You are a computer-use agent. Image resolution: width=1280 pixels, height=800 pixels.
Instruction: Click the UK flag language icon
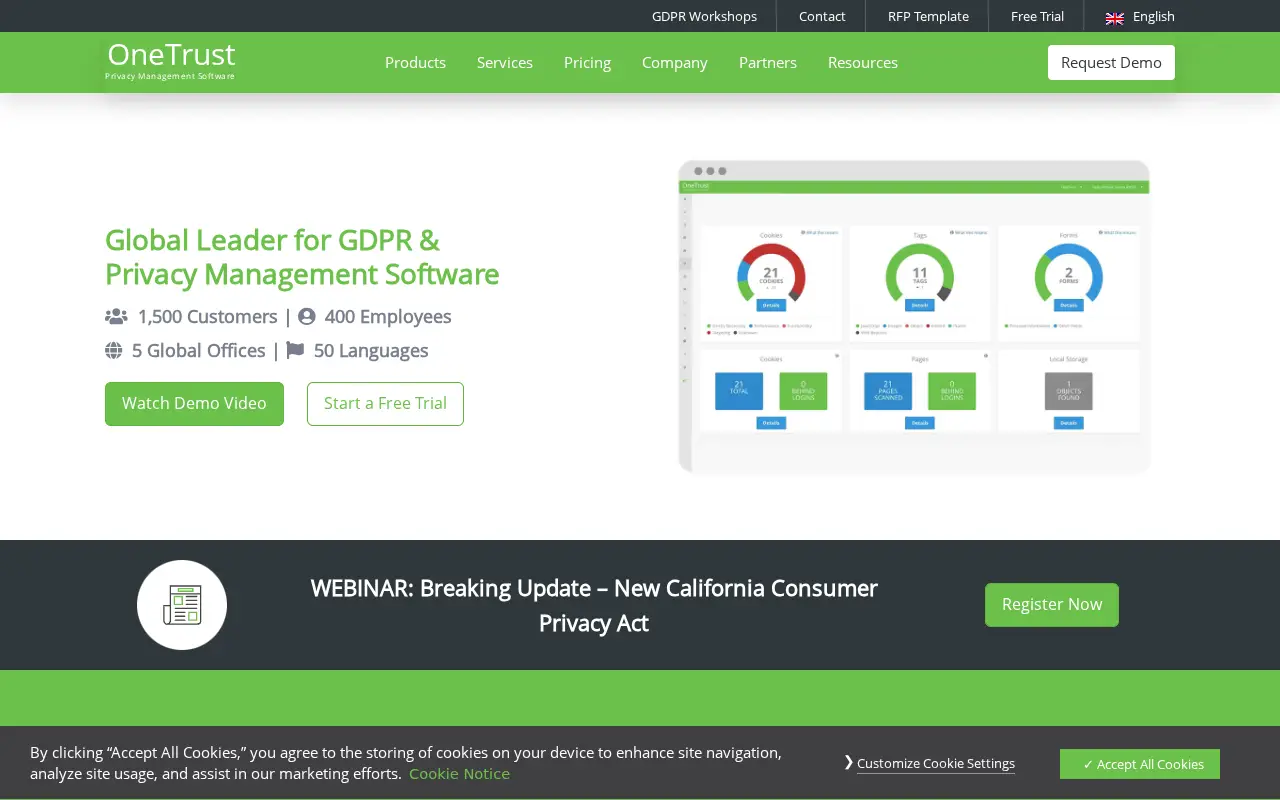click(x=1115, y=17)
